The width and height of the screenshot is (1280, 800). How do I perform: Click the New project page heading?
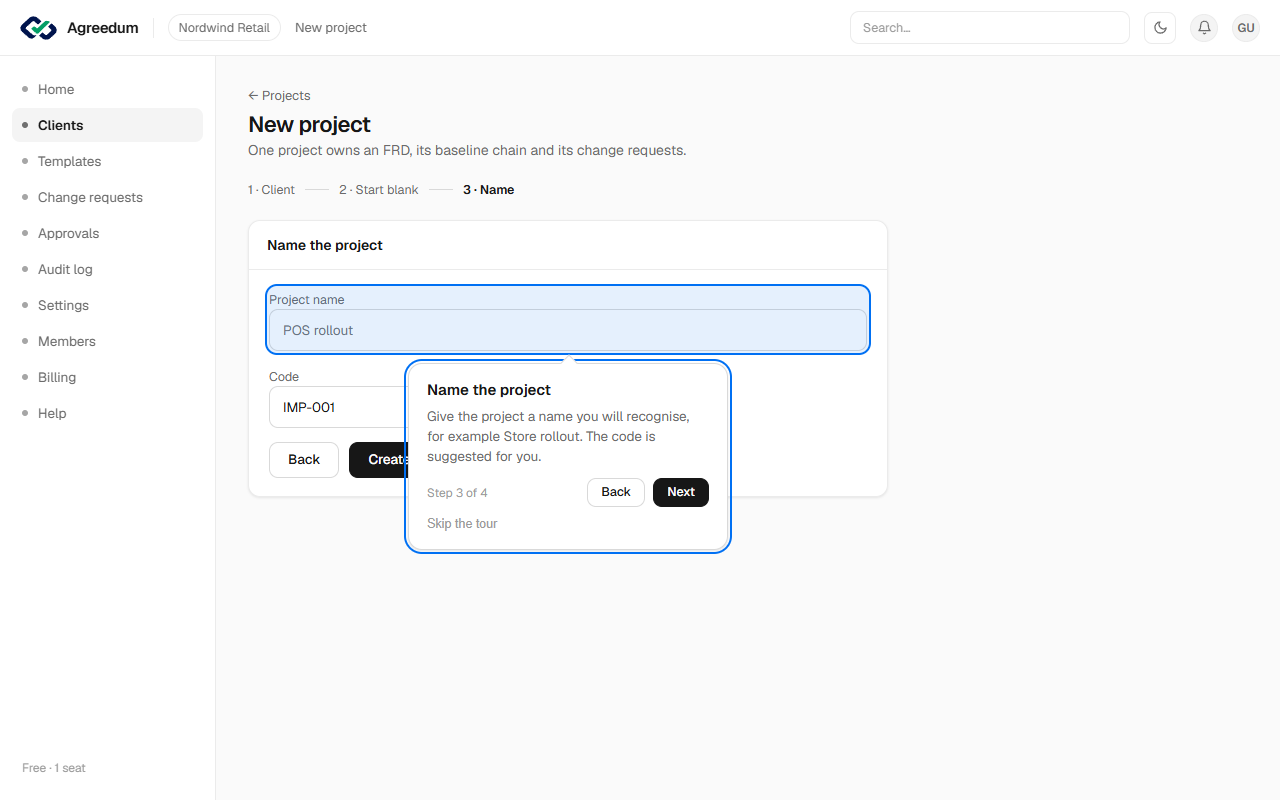[x=309, y=124]
